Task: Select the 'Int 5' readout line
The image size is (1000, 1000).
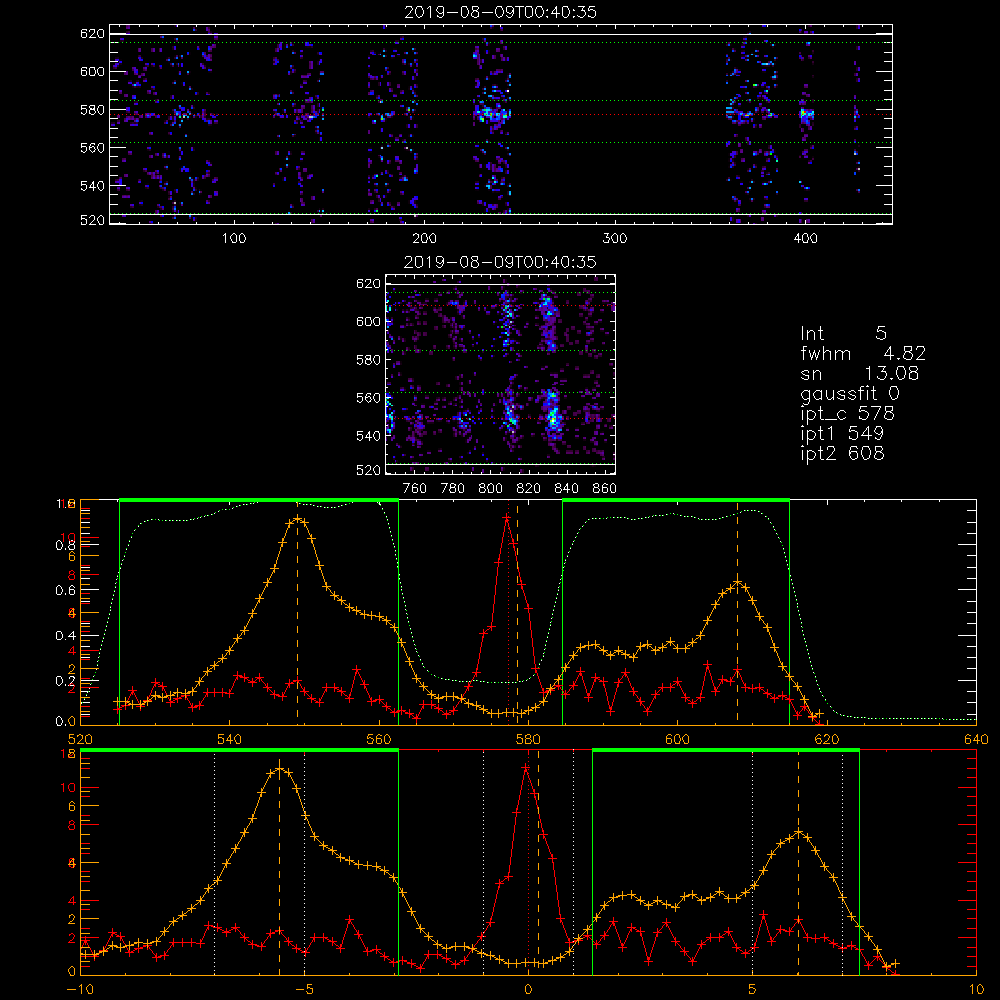Action: pyautogui.click(x=843, y=333)
